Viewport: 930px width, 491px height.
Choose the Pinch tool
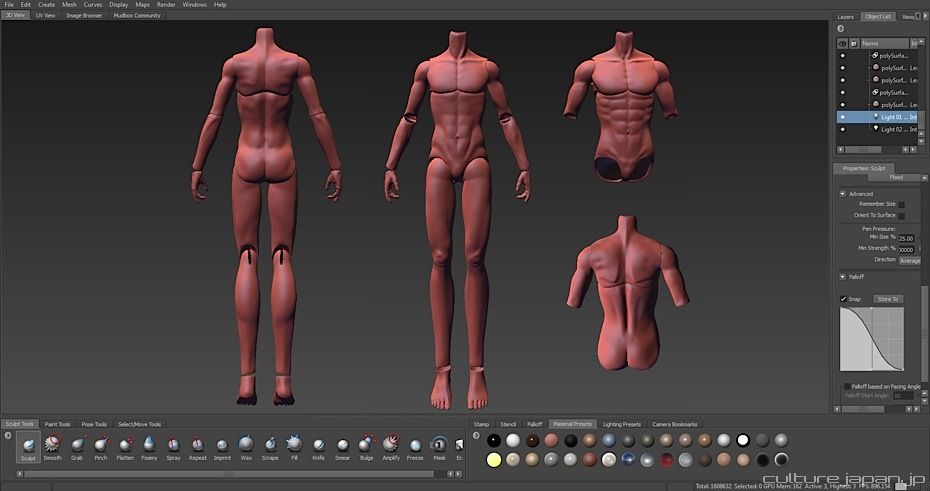[x=101, y=444]
